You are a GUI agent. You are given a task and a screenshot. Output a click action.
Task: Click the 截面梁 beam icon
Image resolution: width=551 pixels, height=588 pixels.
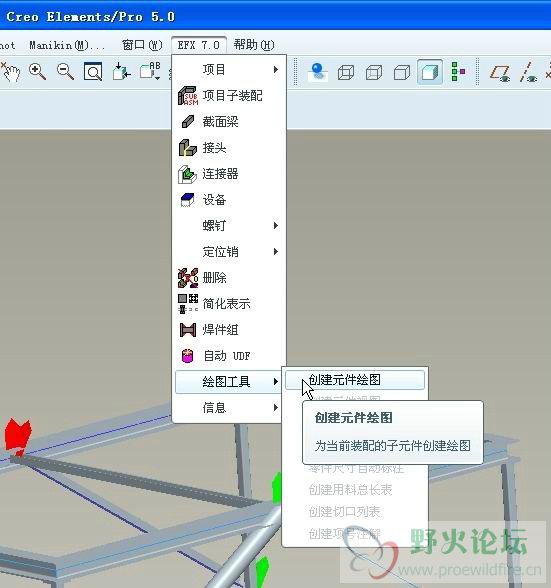click(x=188, y=122)
